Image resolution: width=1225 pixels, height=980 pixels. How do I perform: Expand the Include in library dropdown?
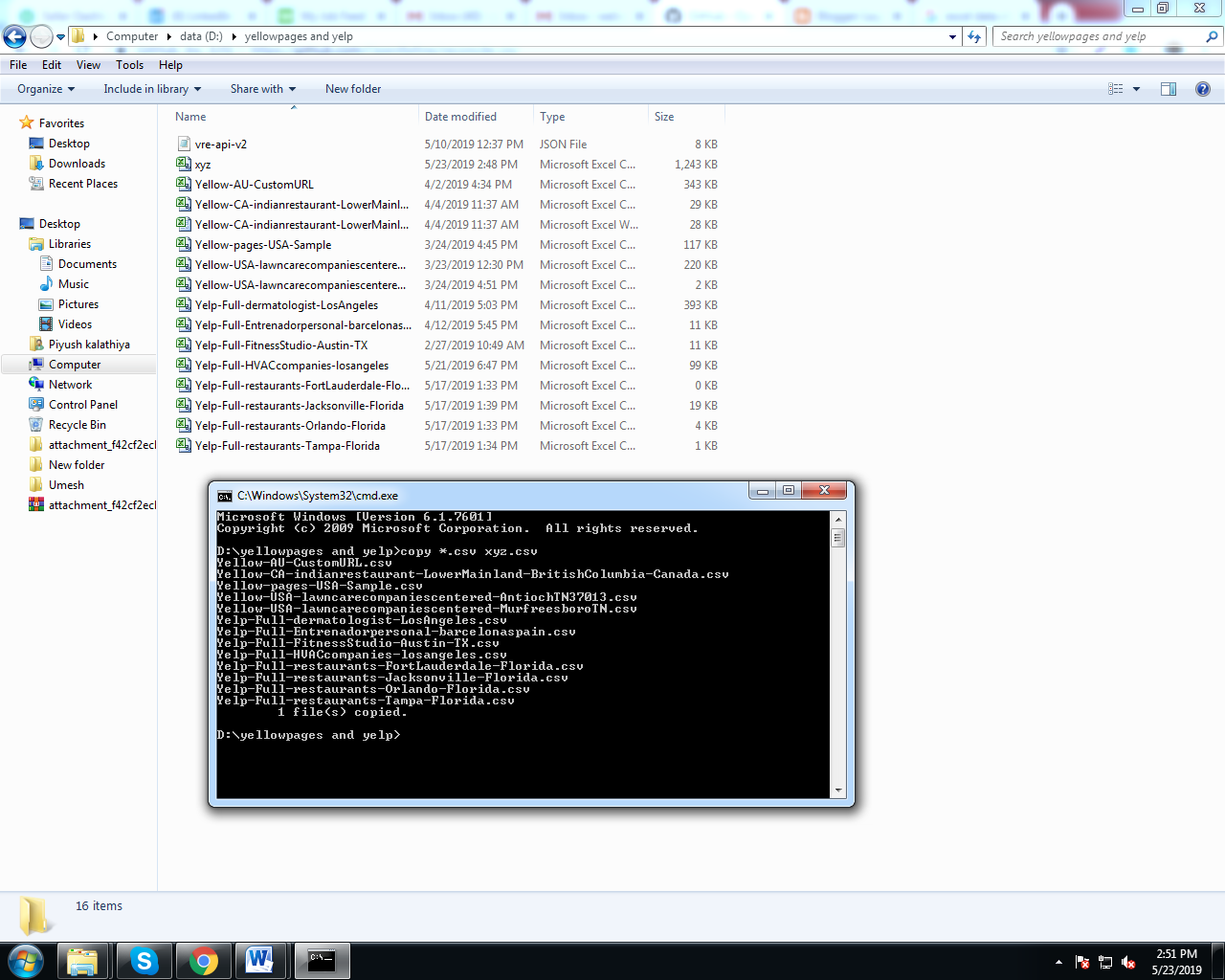tap(151, 88)
